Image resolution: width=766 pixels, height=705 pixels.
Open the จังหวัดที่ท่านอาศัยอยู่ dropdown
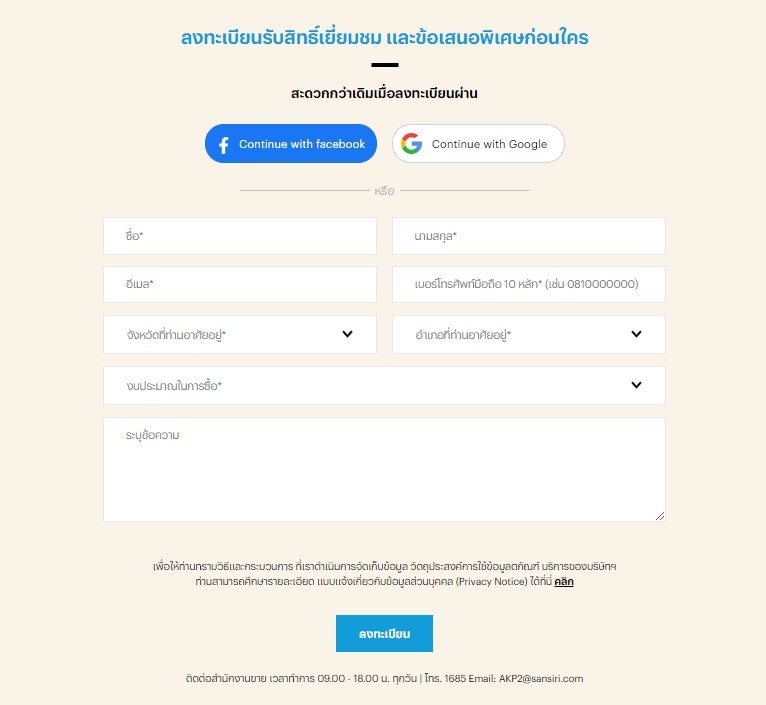[x=240, y=335]
